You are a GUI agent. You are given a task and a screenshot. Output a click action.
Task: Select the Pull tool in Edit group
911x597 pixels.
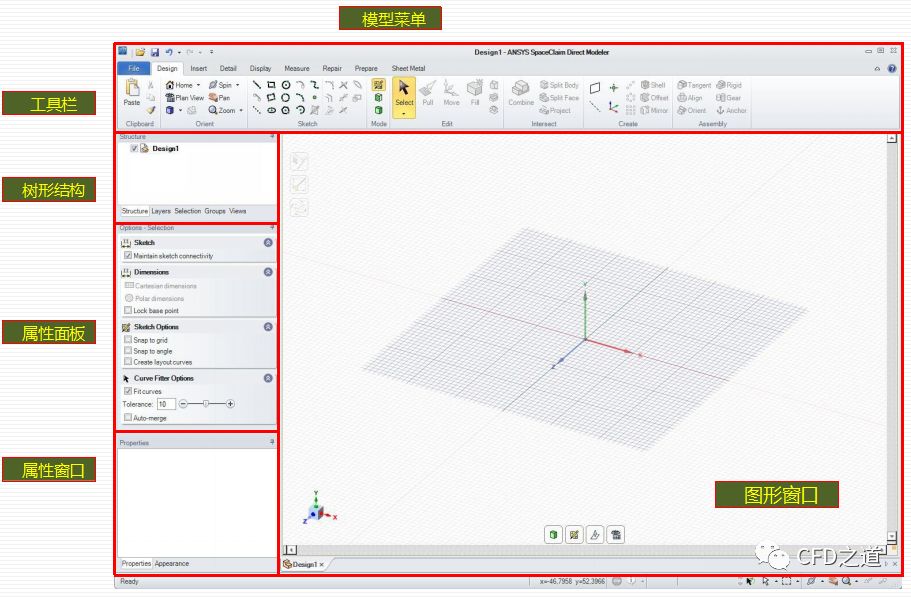[x=428, y=93]
